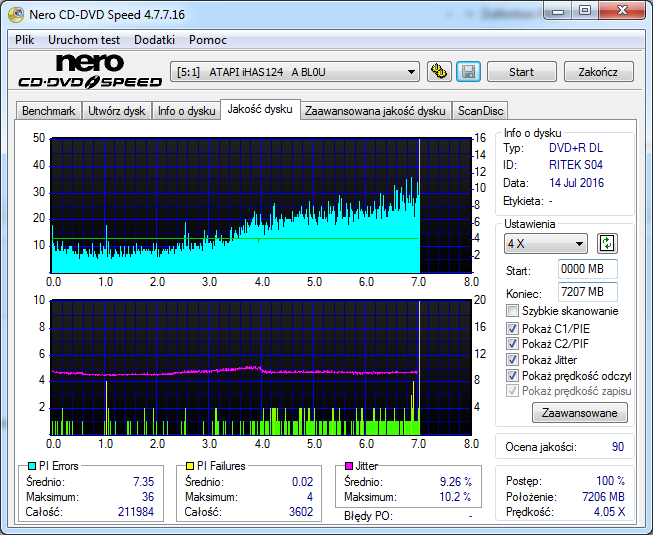Click the drive options tools icon
This screenshot has width=653, height=535.
439,72
